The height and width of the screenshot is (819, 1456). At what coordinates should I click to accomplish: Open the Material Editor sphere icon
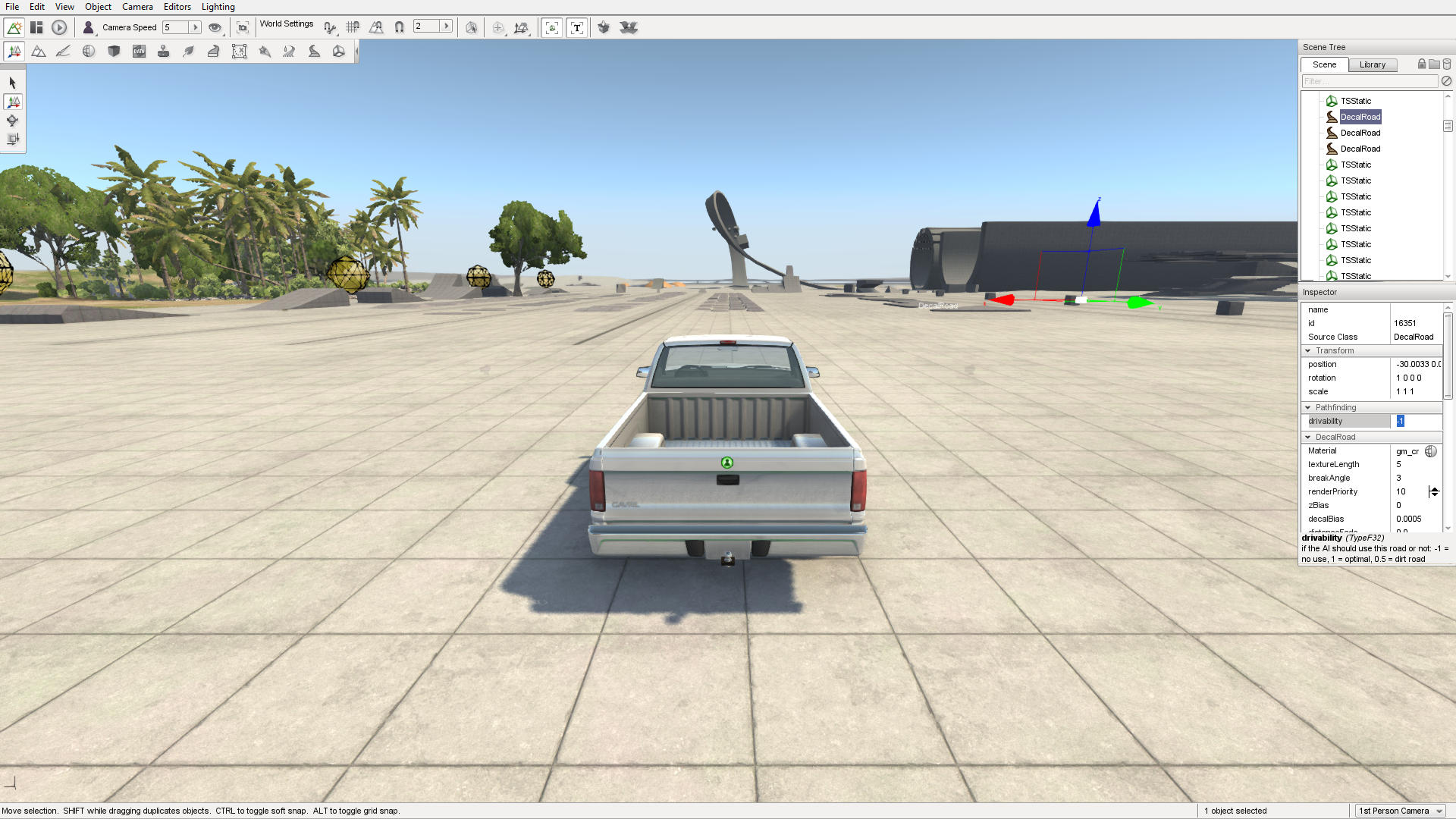click(x=89, y=52)
